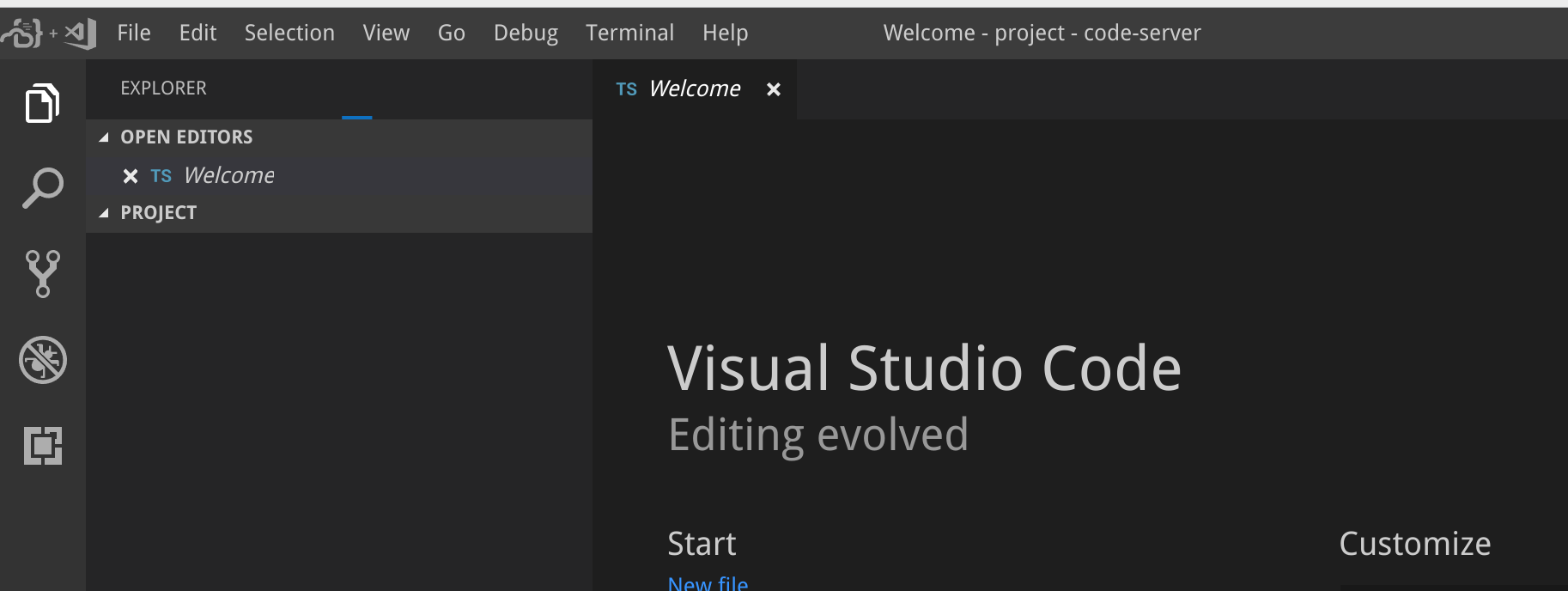This screenshot has width=1568, height=591.
Task: Open the Explorer view in activity bar
Action: 42,103
